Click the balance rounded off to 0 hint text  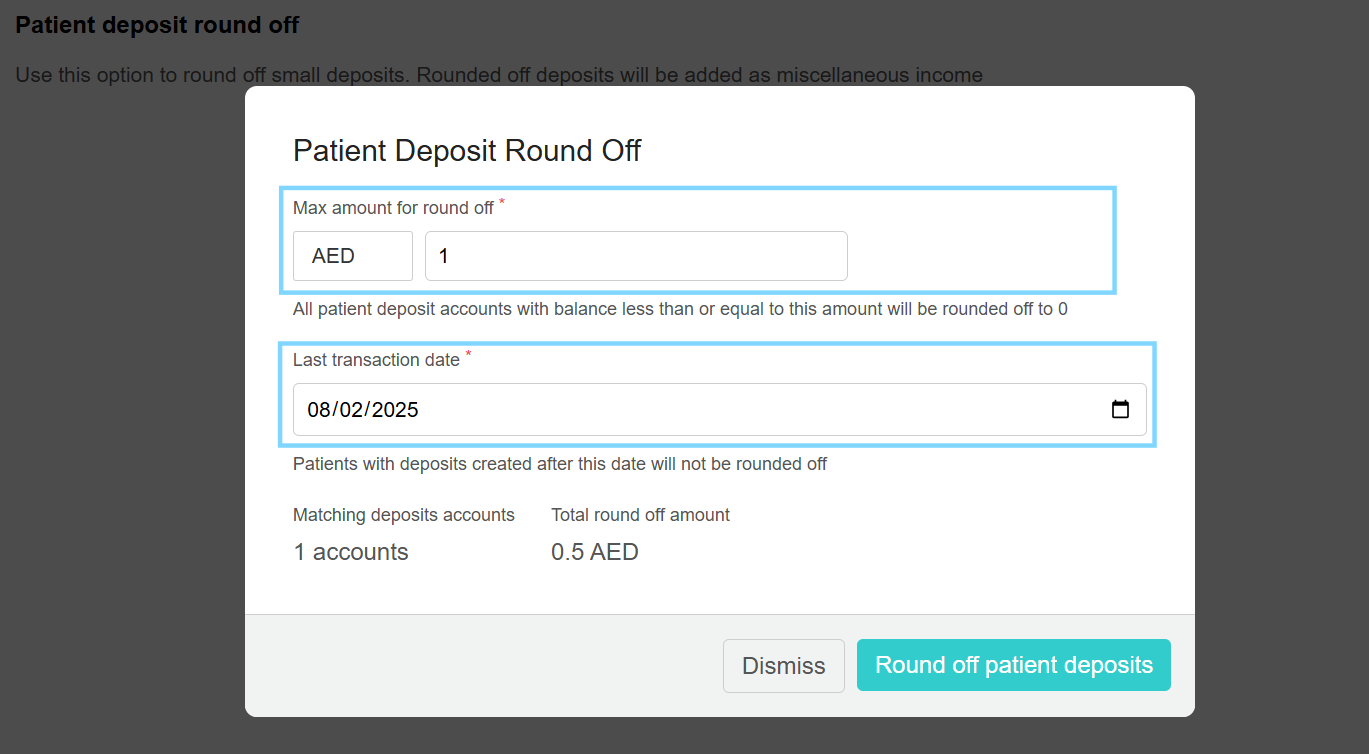680,309
